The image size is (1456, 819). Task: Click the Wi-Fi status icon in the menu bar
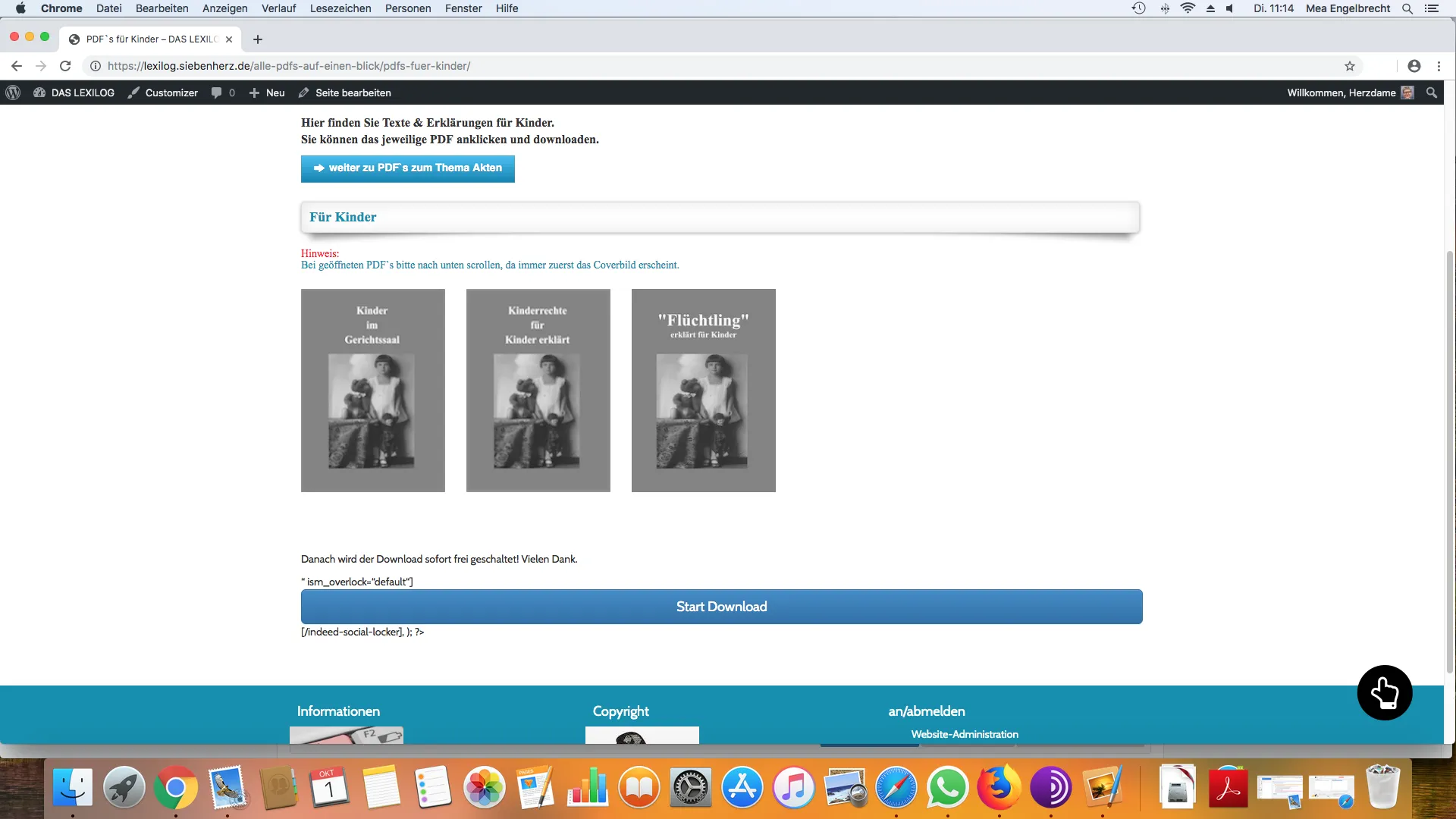coord(1188,8)
